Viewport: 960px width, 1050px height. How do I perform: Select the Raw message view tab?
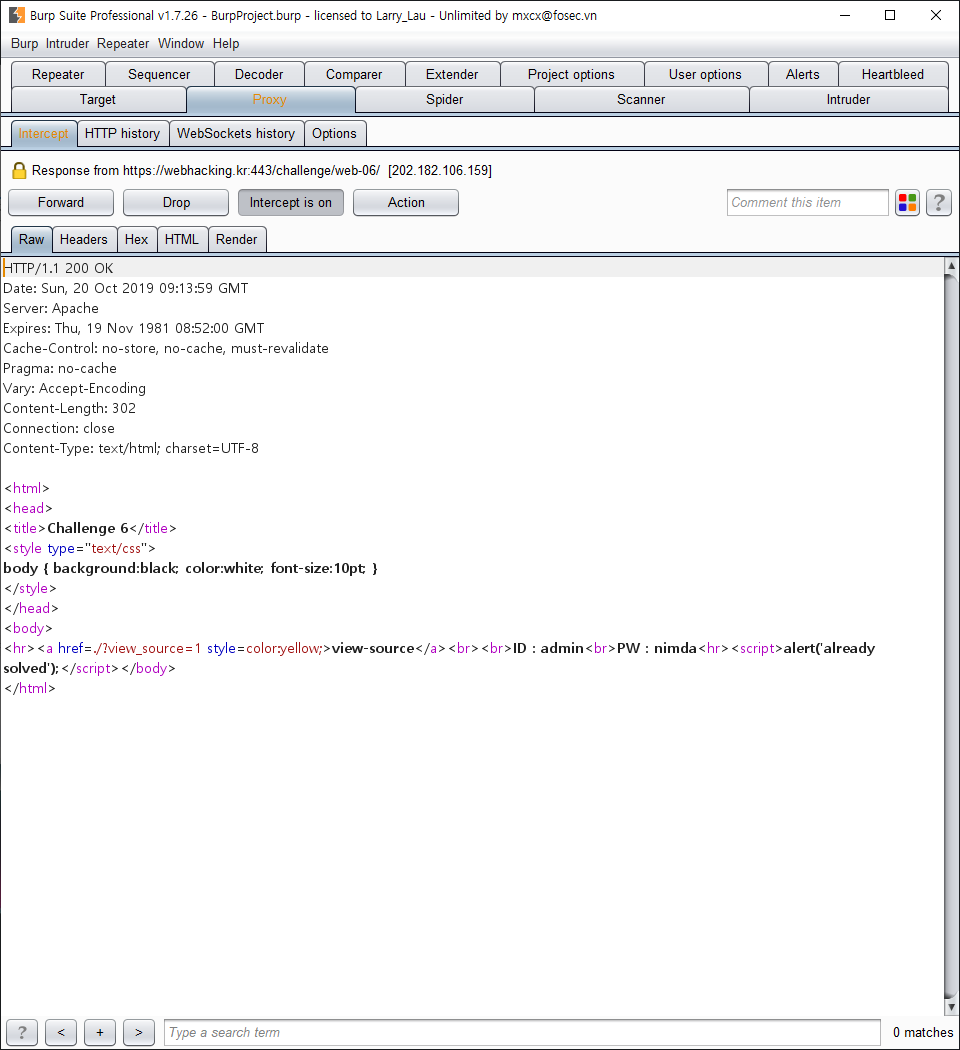[x=31, y=240]
